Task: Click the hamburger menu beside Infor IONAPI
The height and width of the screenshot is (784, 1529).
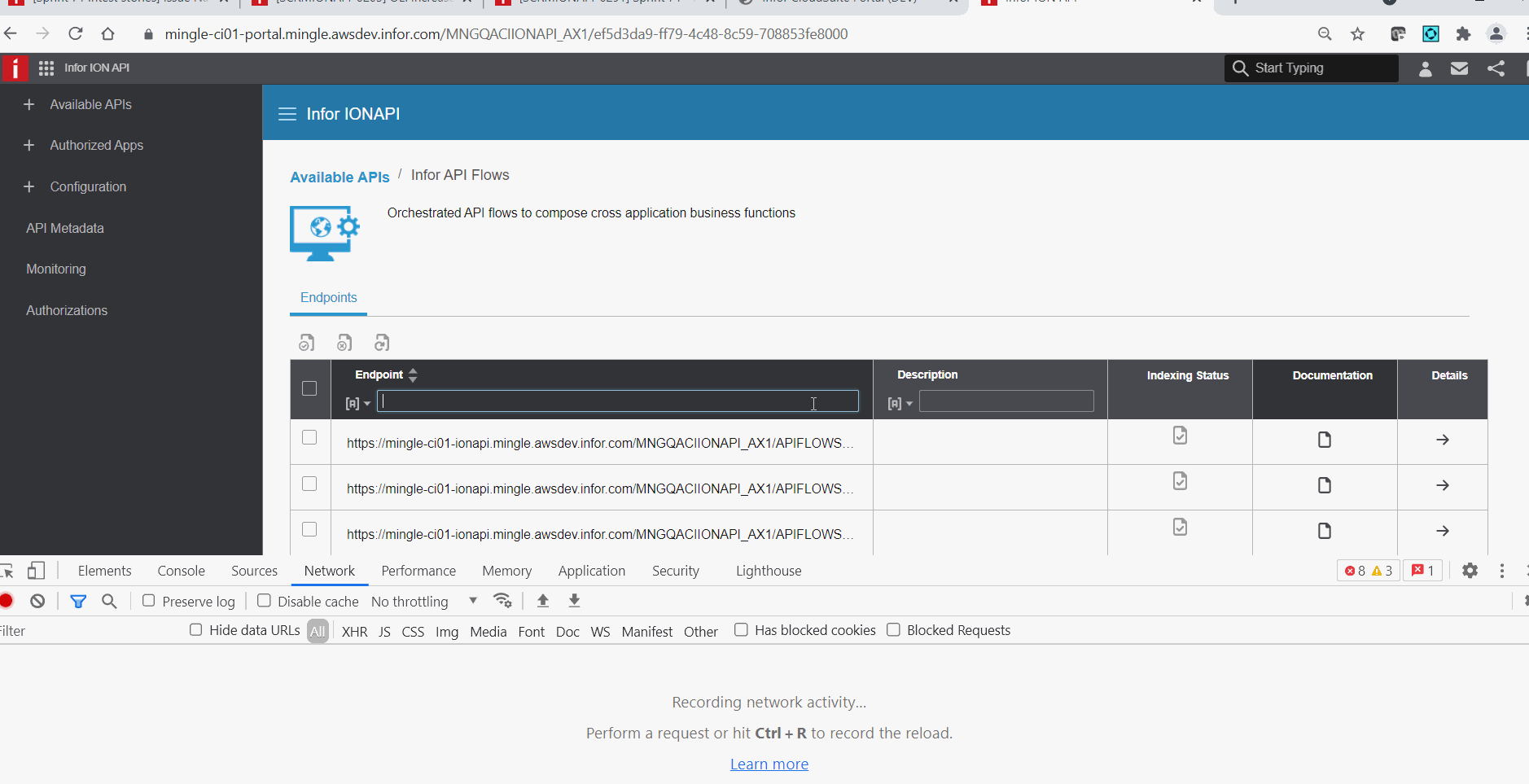Action: point(287,114)
